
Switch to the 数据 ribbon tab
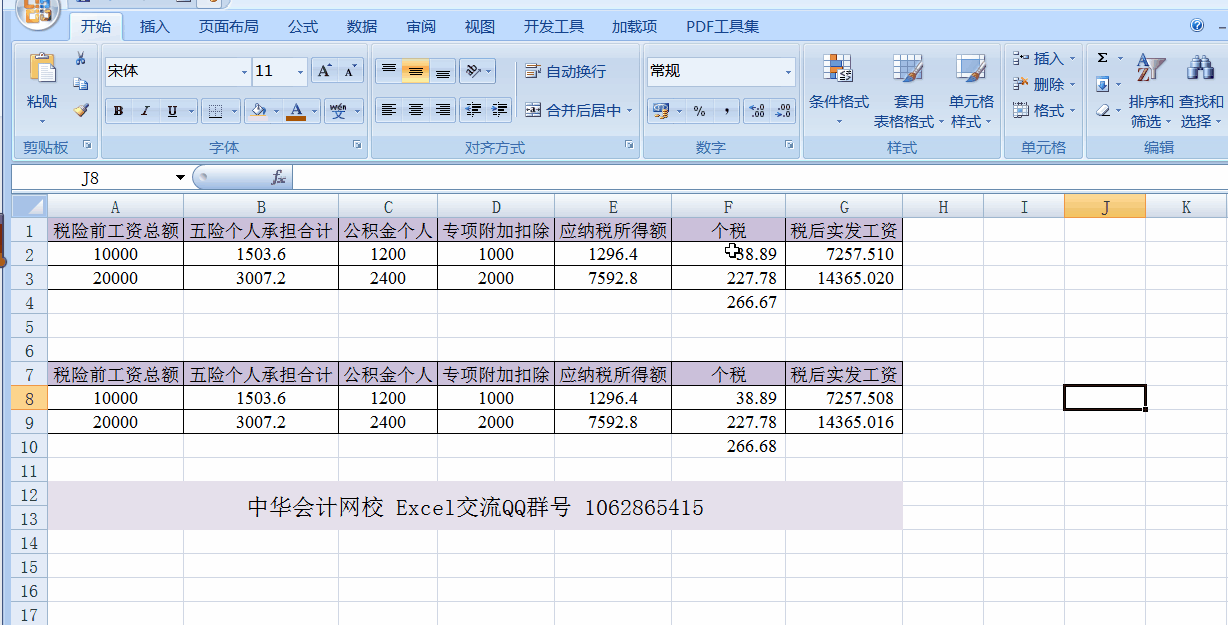(x=362, y=27)
